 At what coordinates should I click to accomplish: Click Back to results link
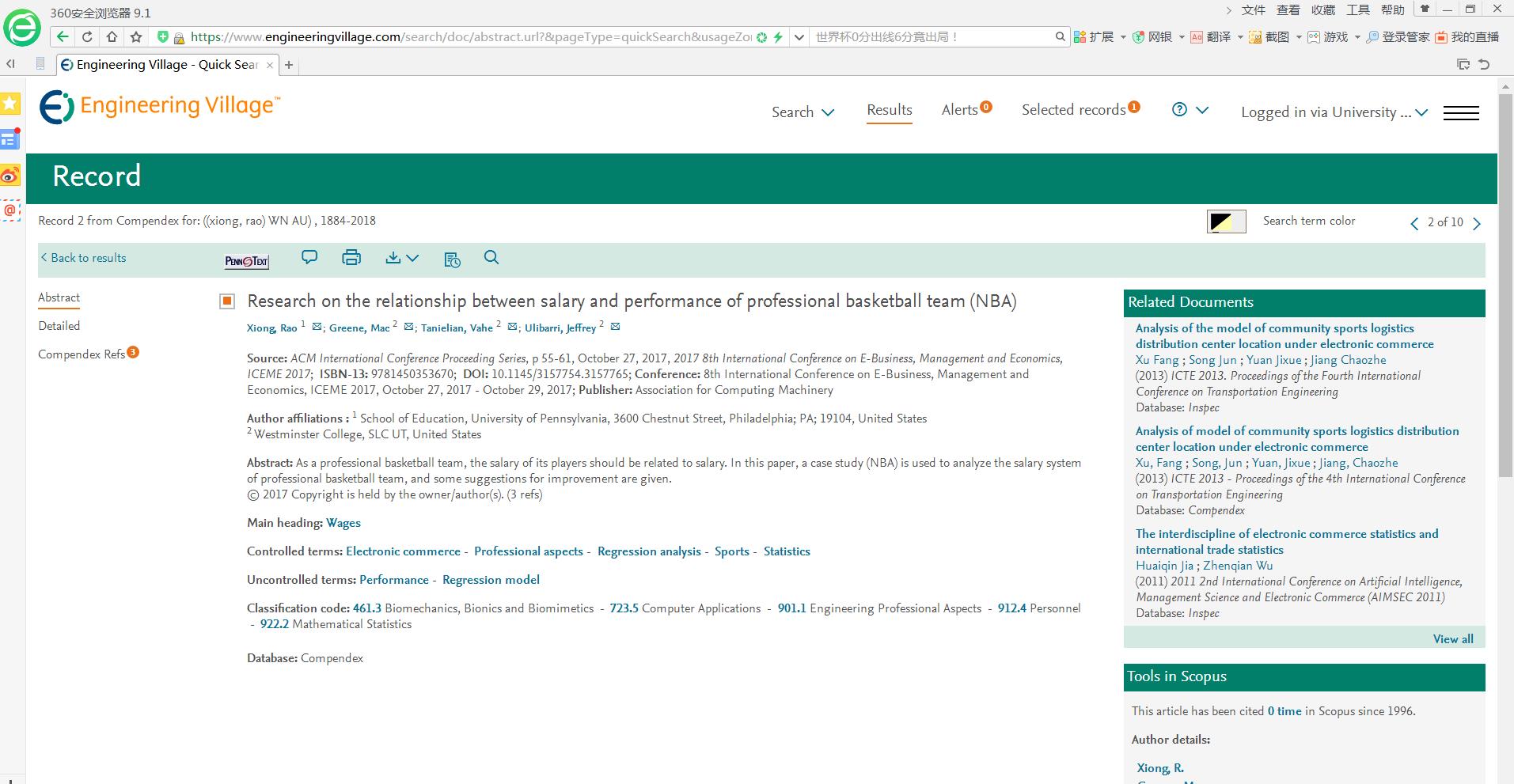point(84,258)
